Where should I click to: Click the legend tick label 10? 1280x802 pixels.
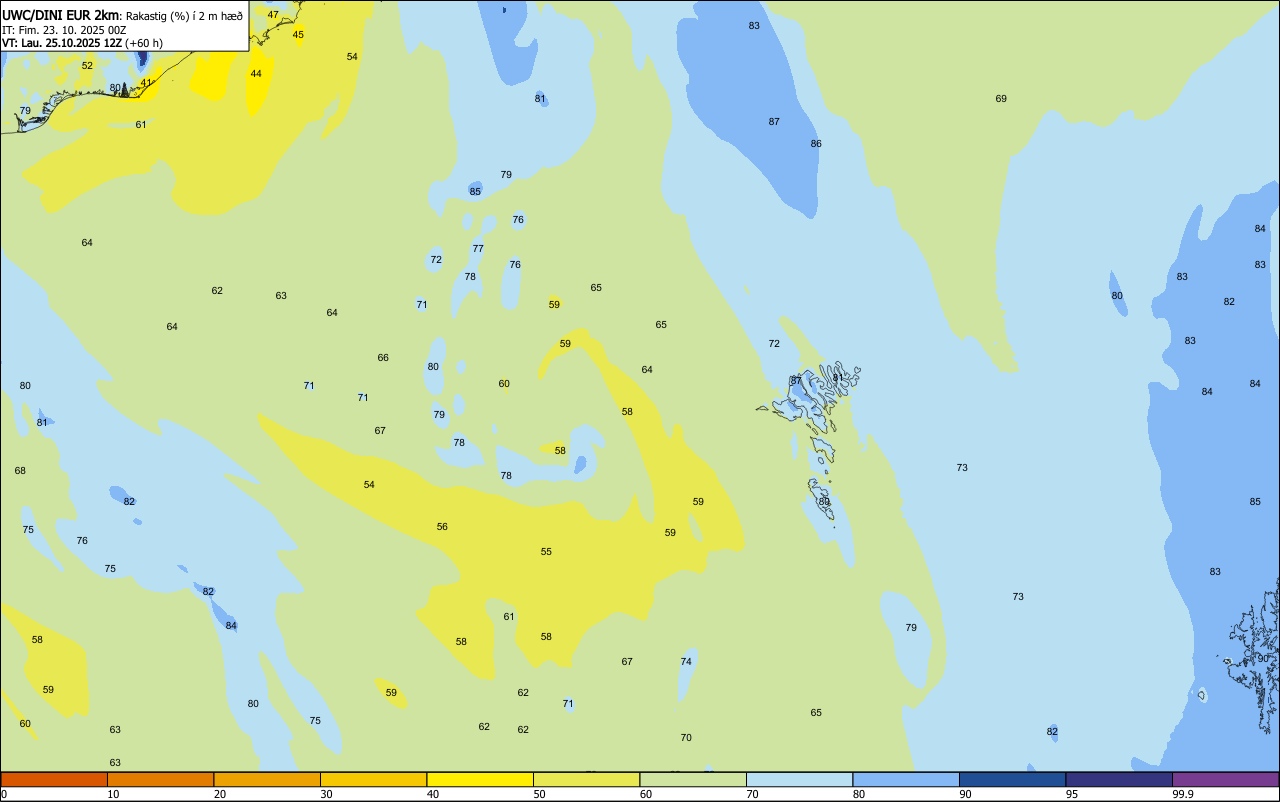[x=114, y=794]
